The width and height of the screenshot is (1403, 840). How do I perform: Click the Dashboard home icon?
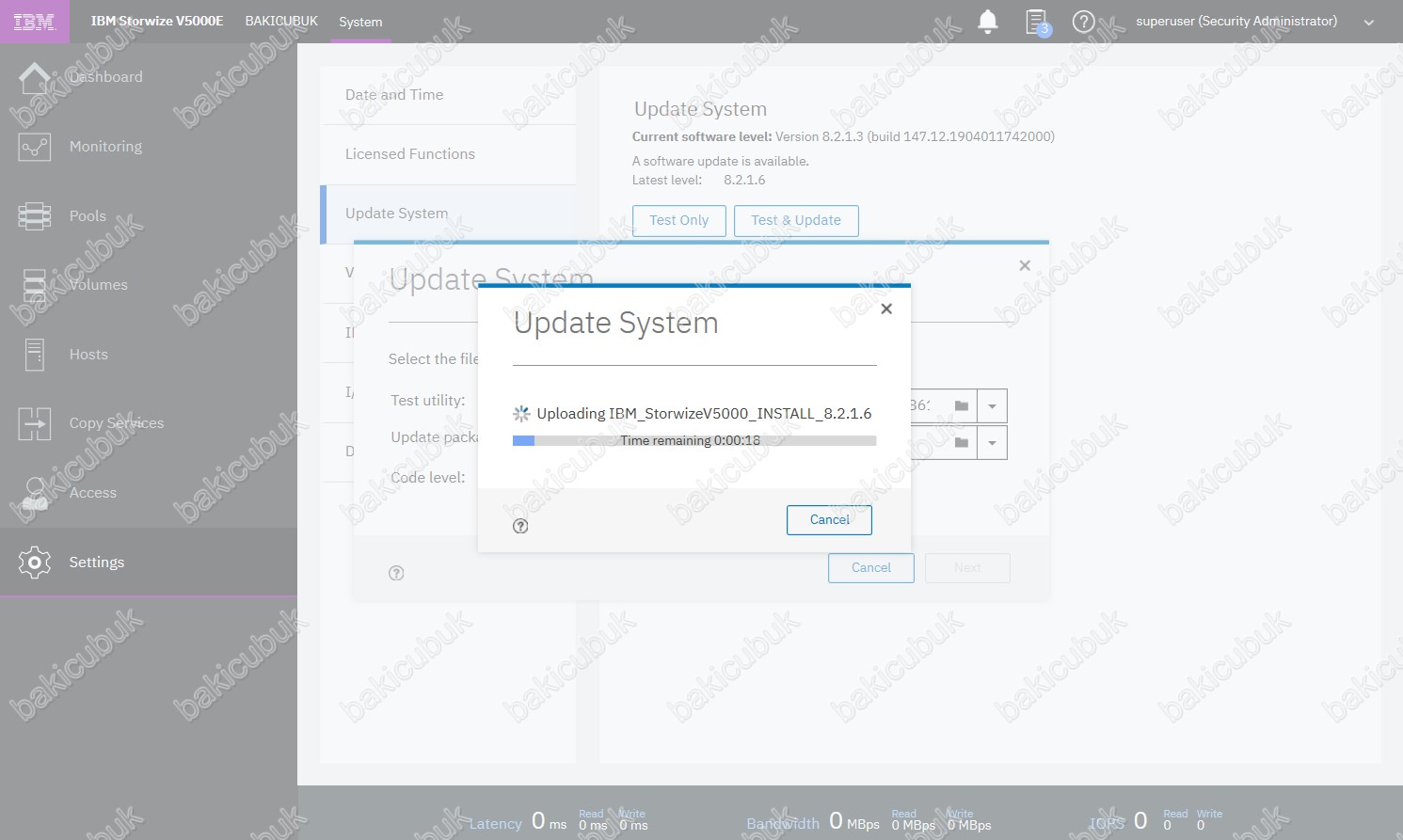35,78
